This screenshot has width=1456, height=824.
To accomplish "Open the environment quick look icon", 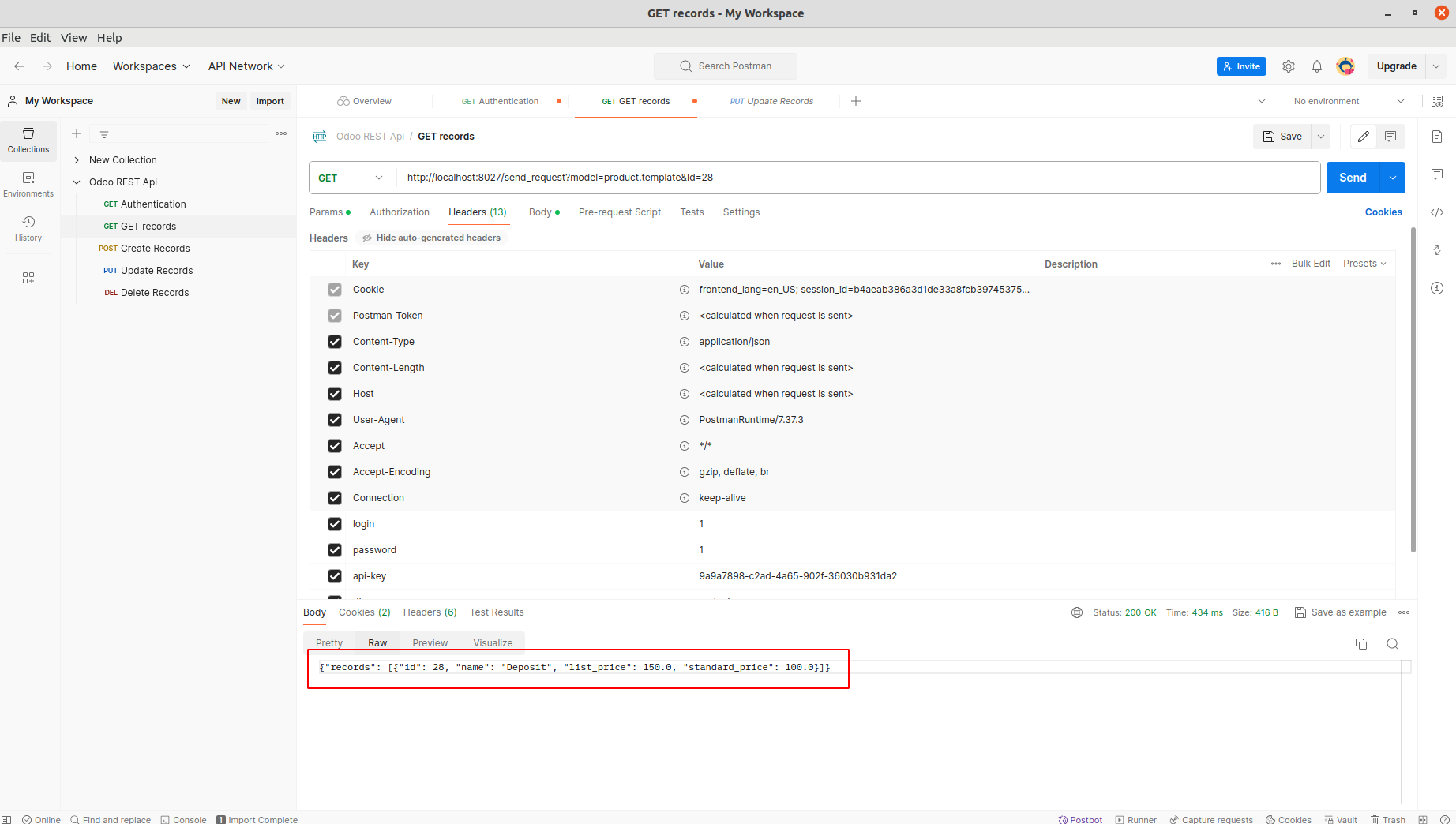I will coord(1437,101).
